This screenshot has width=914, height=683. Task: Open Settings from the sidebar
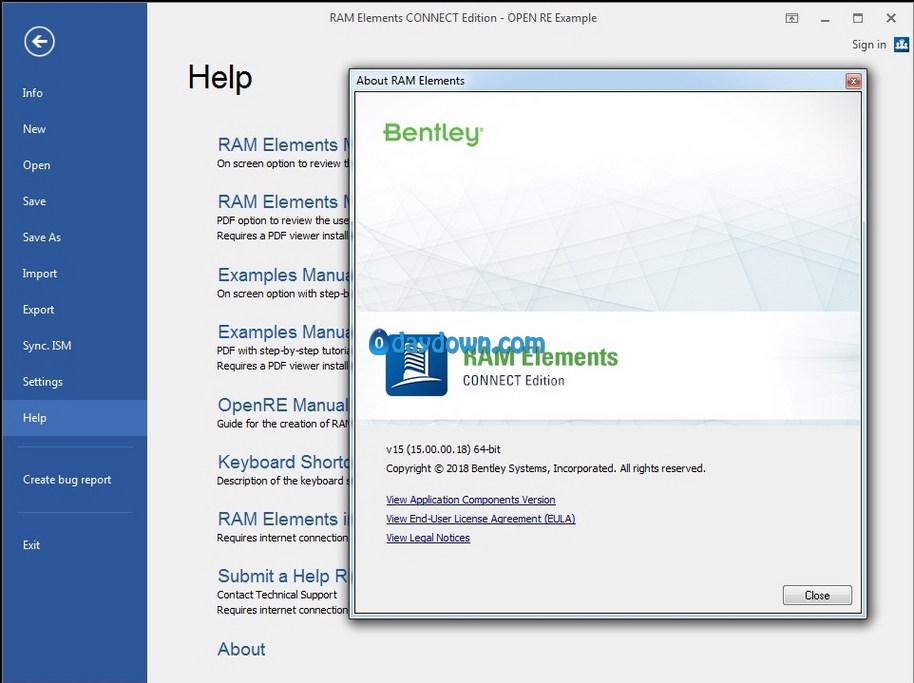[x=43, y=382]
